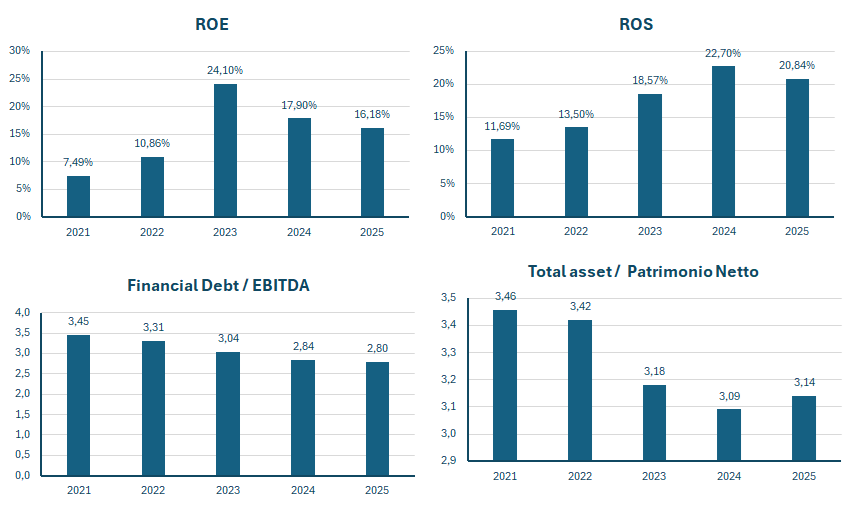Select the Debt/EBITDA bar labeled 3,45

click(79, 405)
